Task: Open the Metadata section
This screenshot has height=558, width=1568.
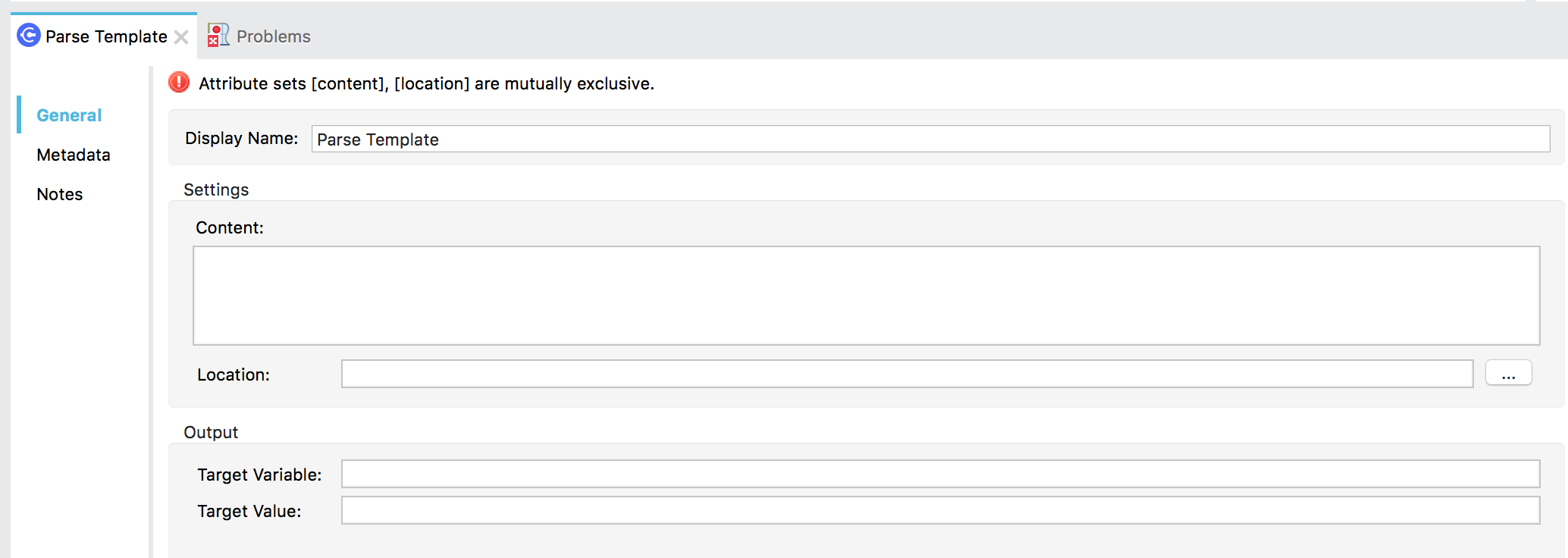Action: coord(71,155)
